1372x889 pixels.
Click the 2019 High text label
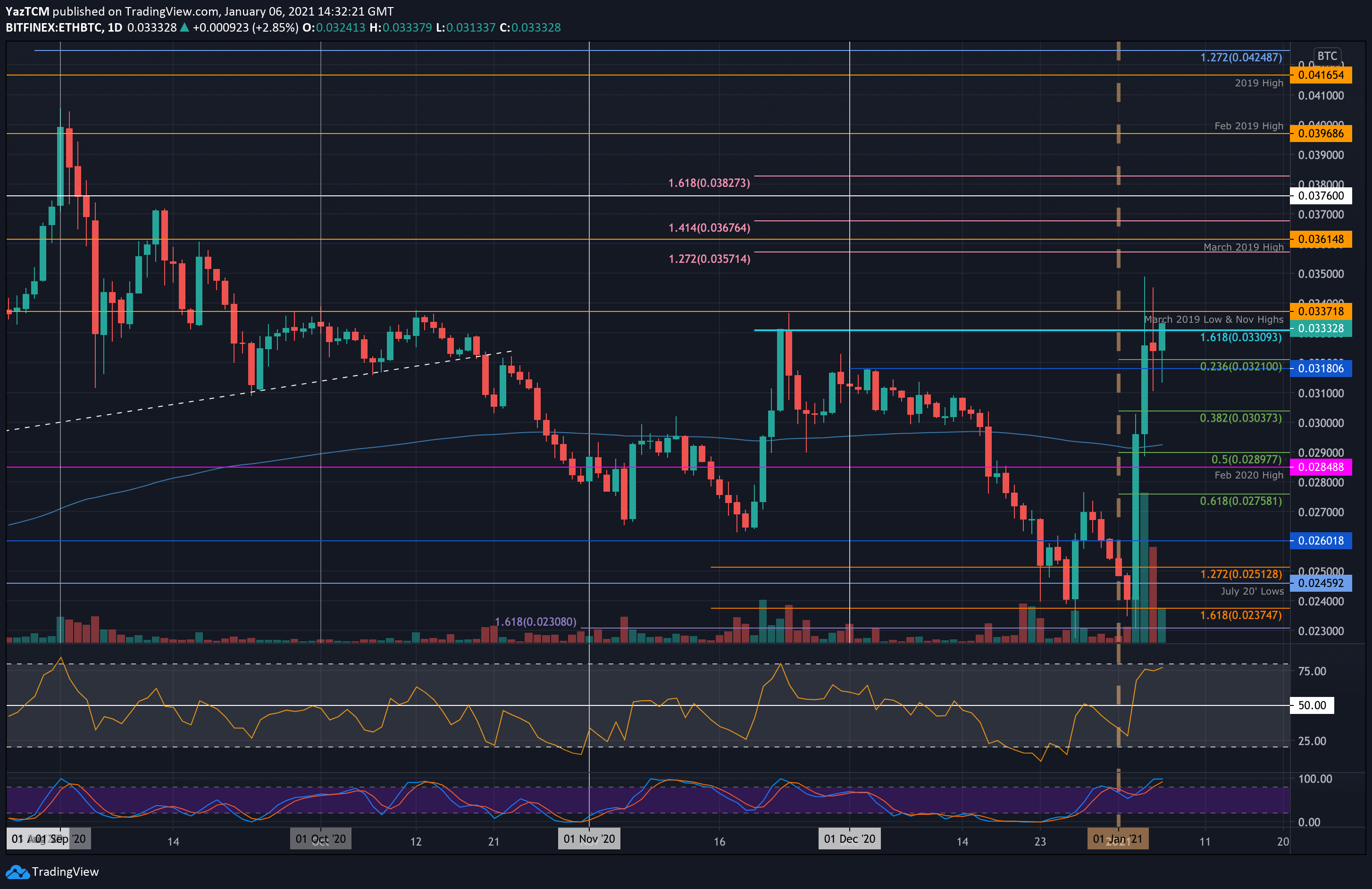pyautogui.click(x=1258, y=83)
